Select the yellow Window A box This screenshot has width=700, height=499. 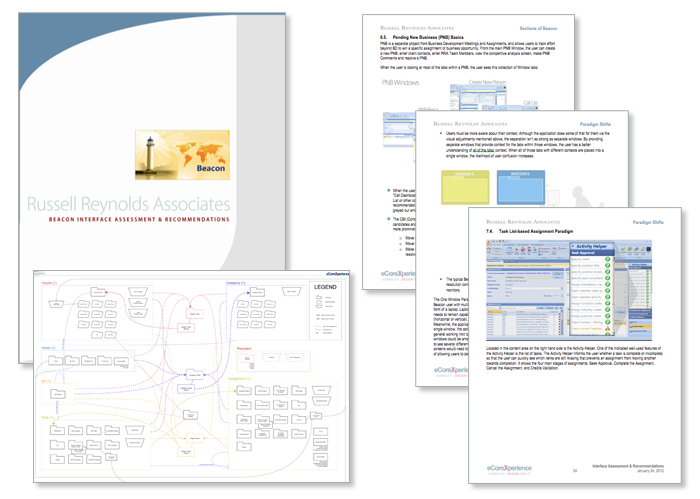(465, 187)
